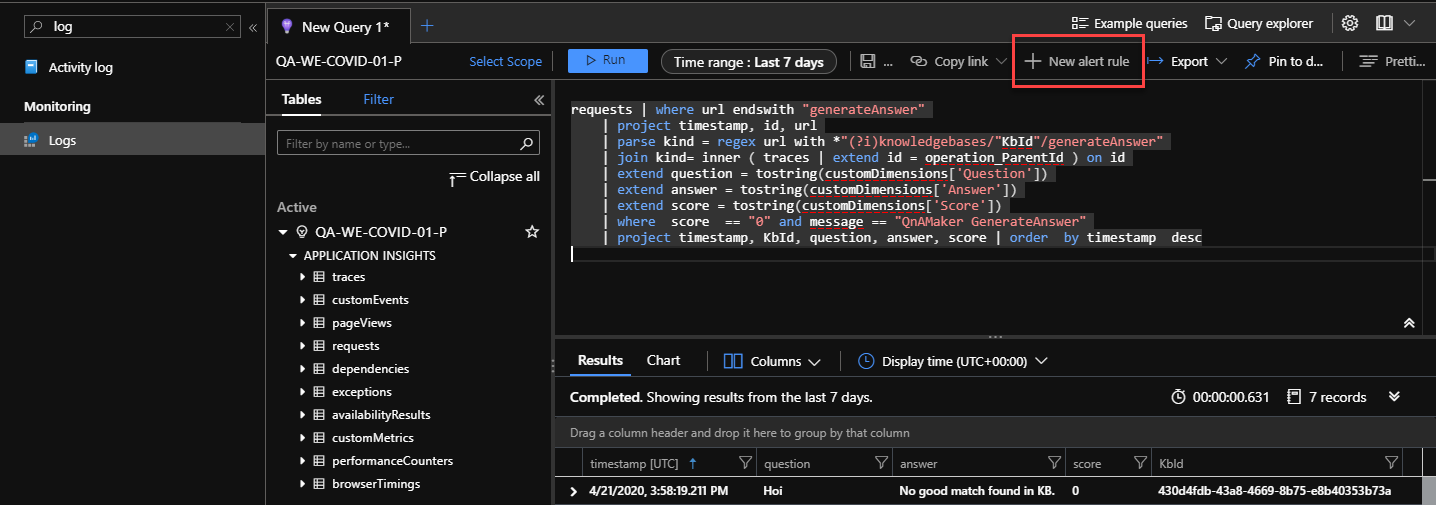The image size is (1436, 505).
Task: Expand the Copy link dropdown arrow
Action: click(1001, 62)
